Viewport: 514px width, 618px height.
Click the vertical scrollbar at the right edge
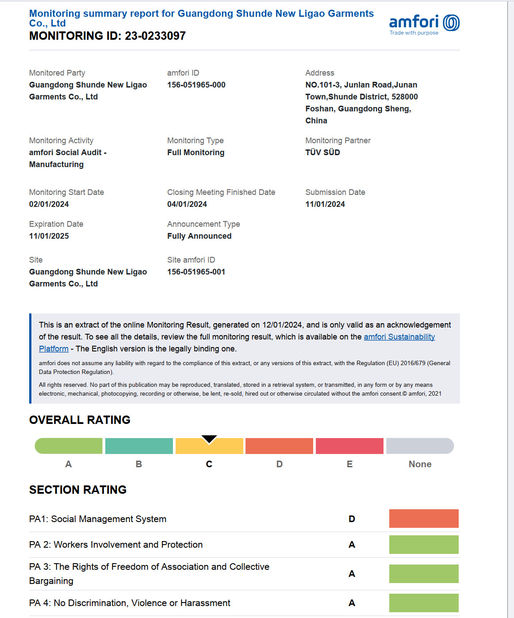pos(510,309)
